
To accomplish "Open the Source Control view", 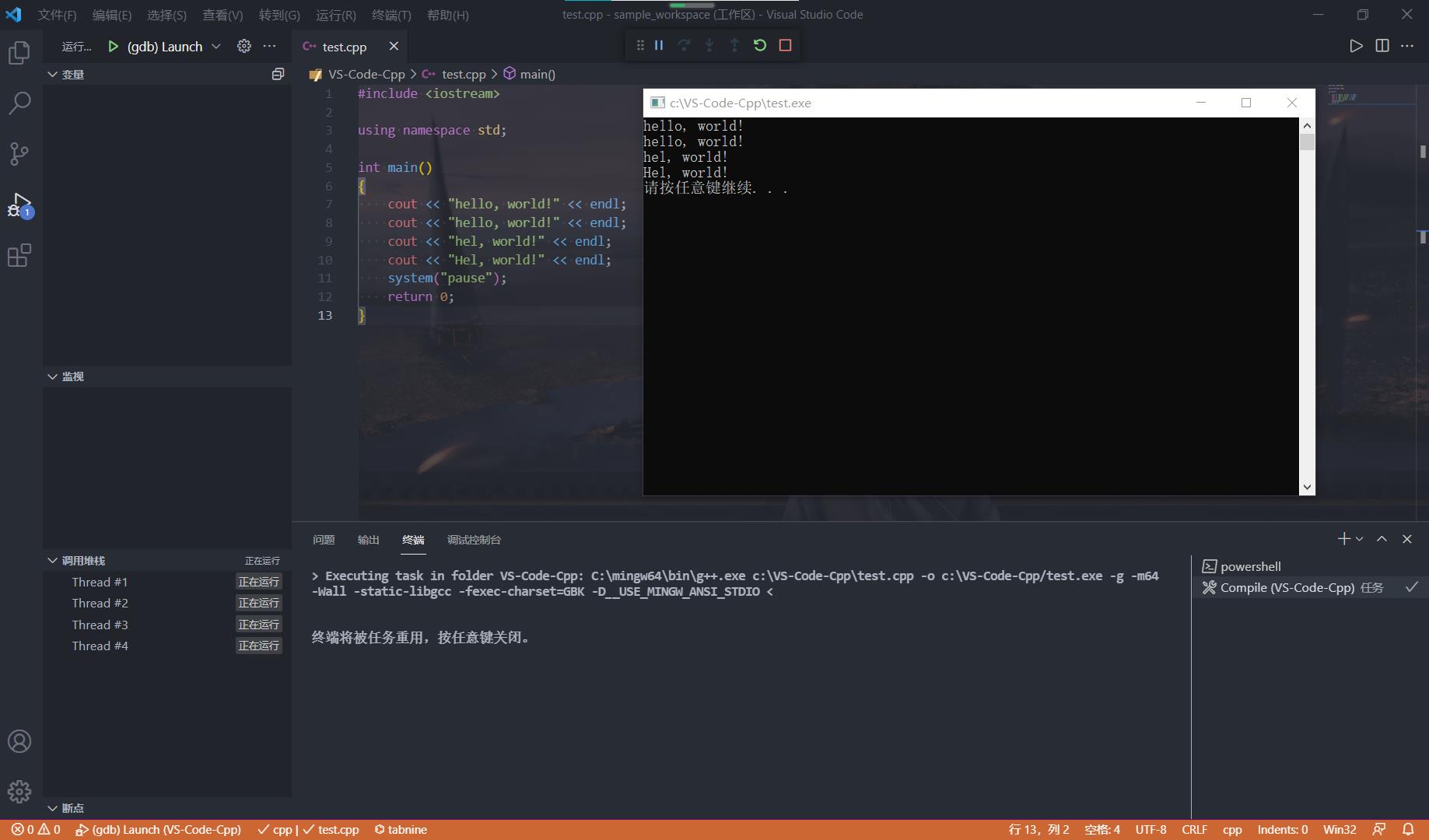I will 19,153.
